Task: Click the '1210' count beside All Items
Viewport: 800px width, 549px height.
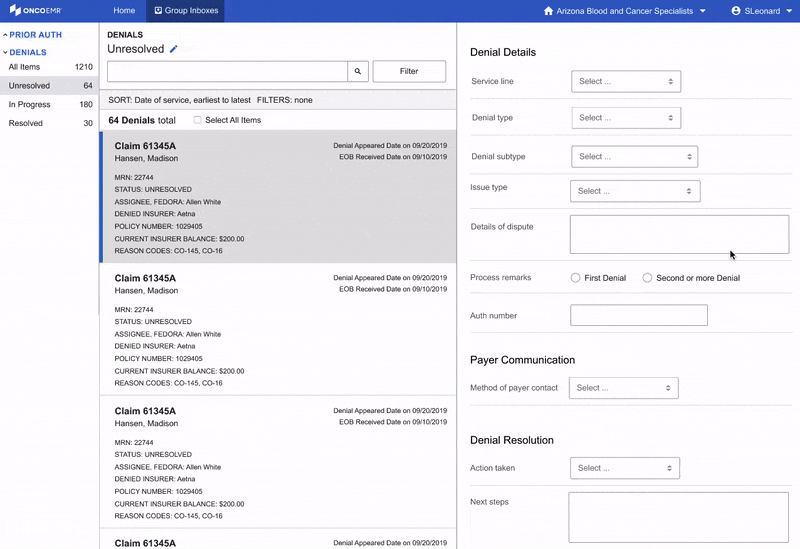Action: [84, 67]
